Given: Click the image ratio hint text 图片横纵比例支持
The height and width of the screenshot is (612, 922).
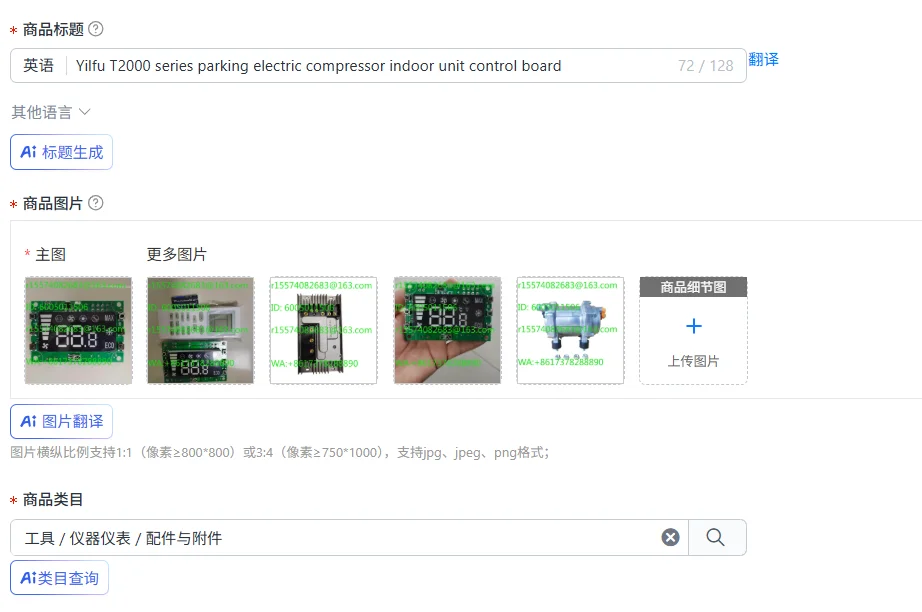Looking at the screenshot, I should [x=280, y=452].
